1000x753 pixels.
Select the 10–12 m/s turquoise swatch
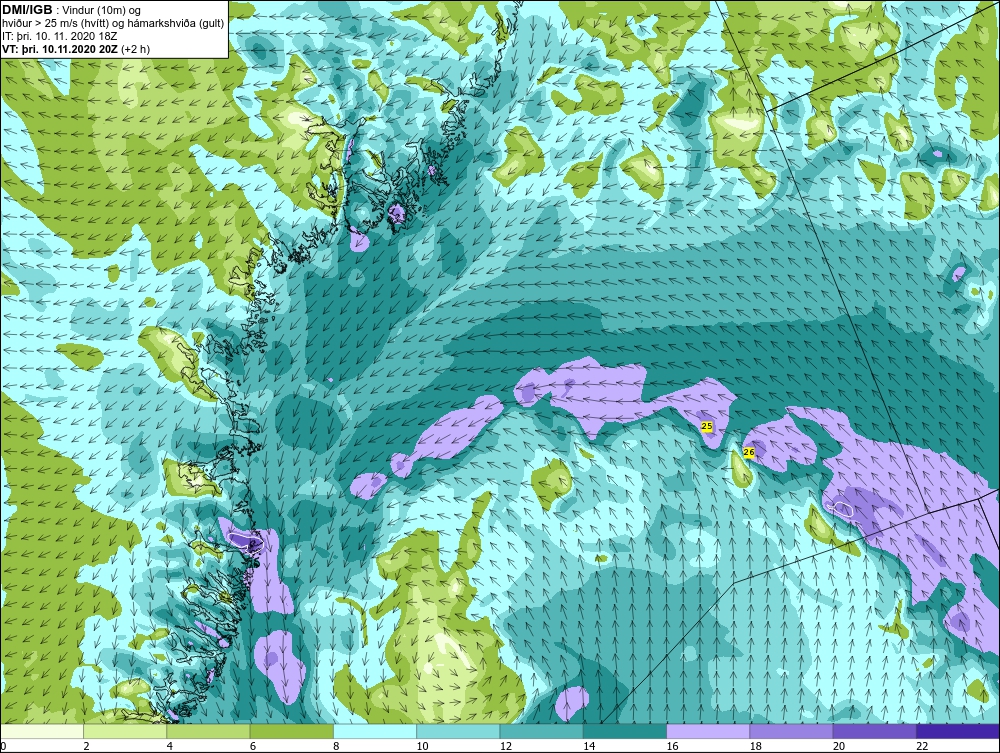458,731
